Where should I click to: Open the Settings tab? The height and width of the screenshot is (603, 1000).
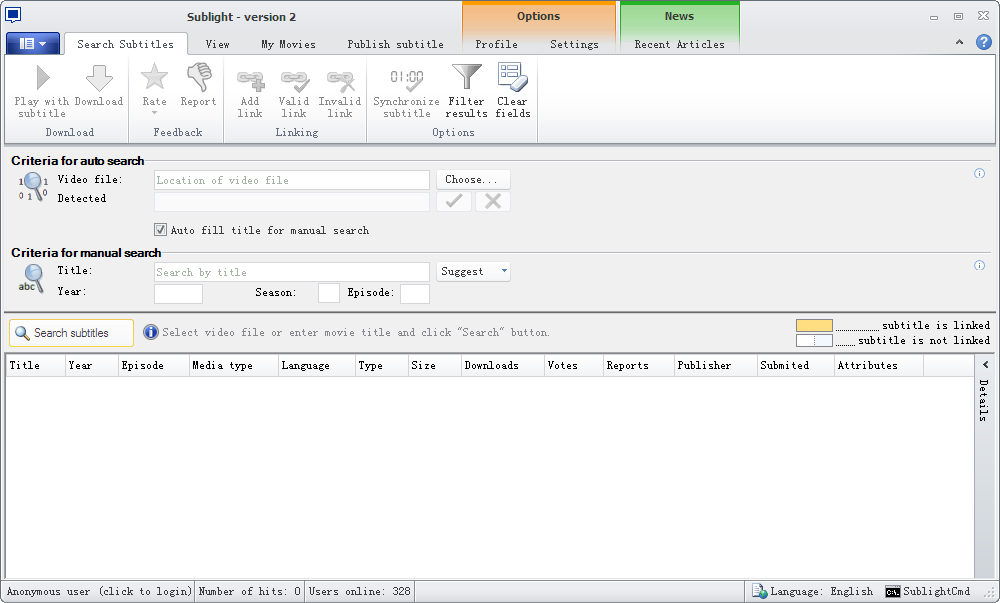click(x=574, y=44)
